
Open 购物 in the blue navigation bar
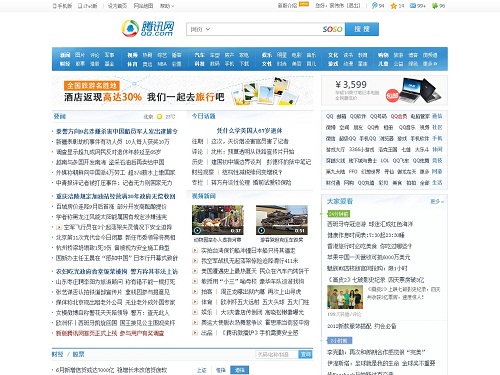(x=383, y=55)
